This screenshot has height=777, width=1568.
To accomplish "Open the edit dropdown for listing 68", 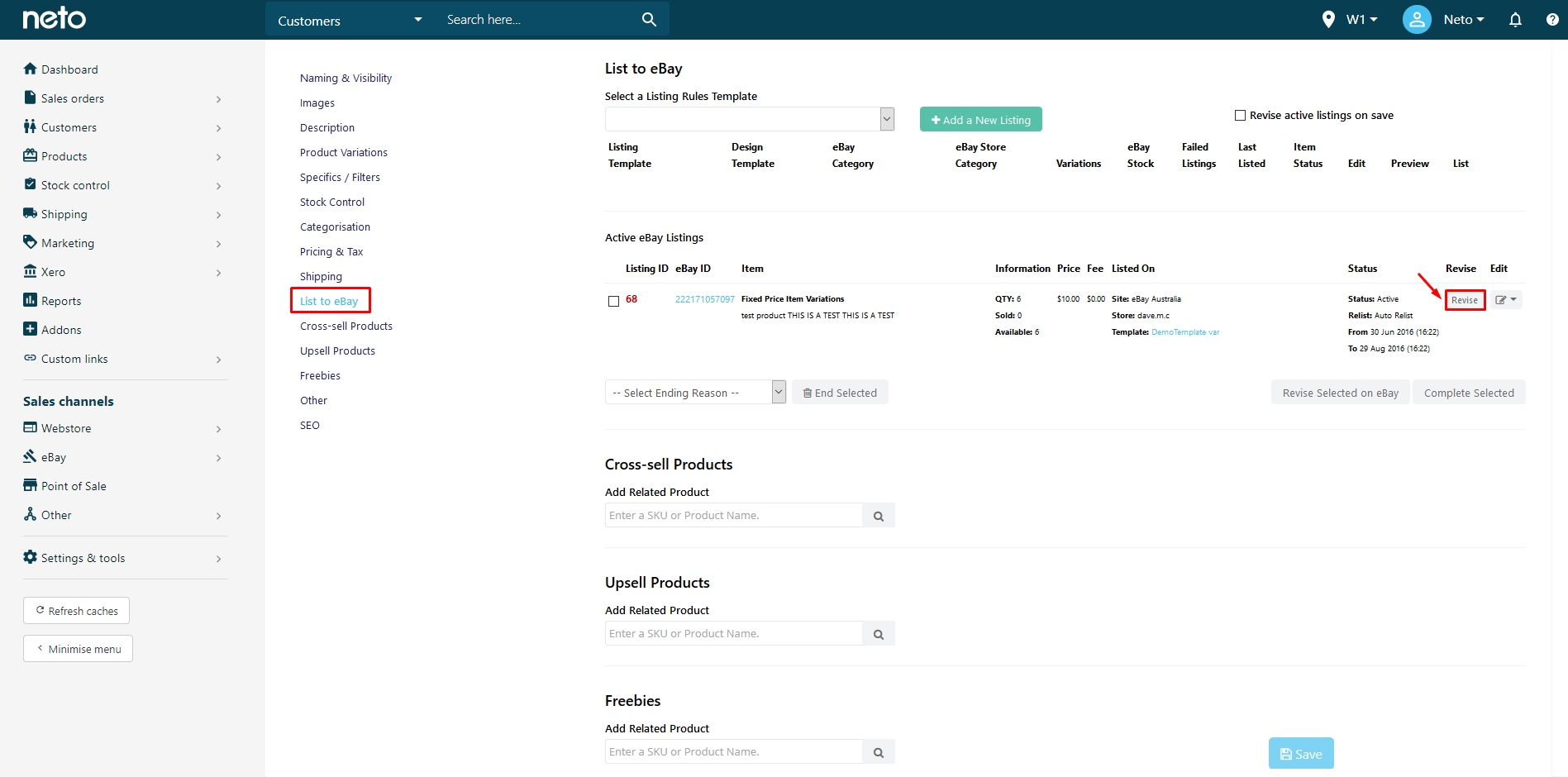I will click(1506, 300).
